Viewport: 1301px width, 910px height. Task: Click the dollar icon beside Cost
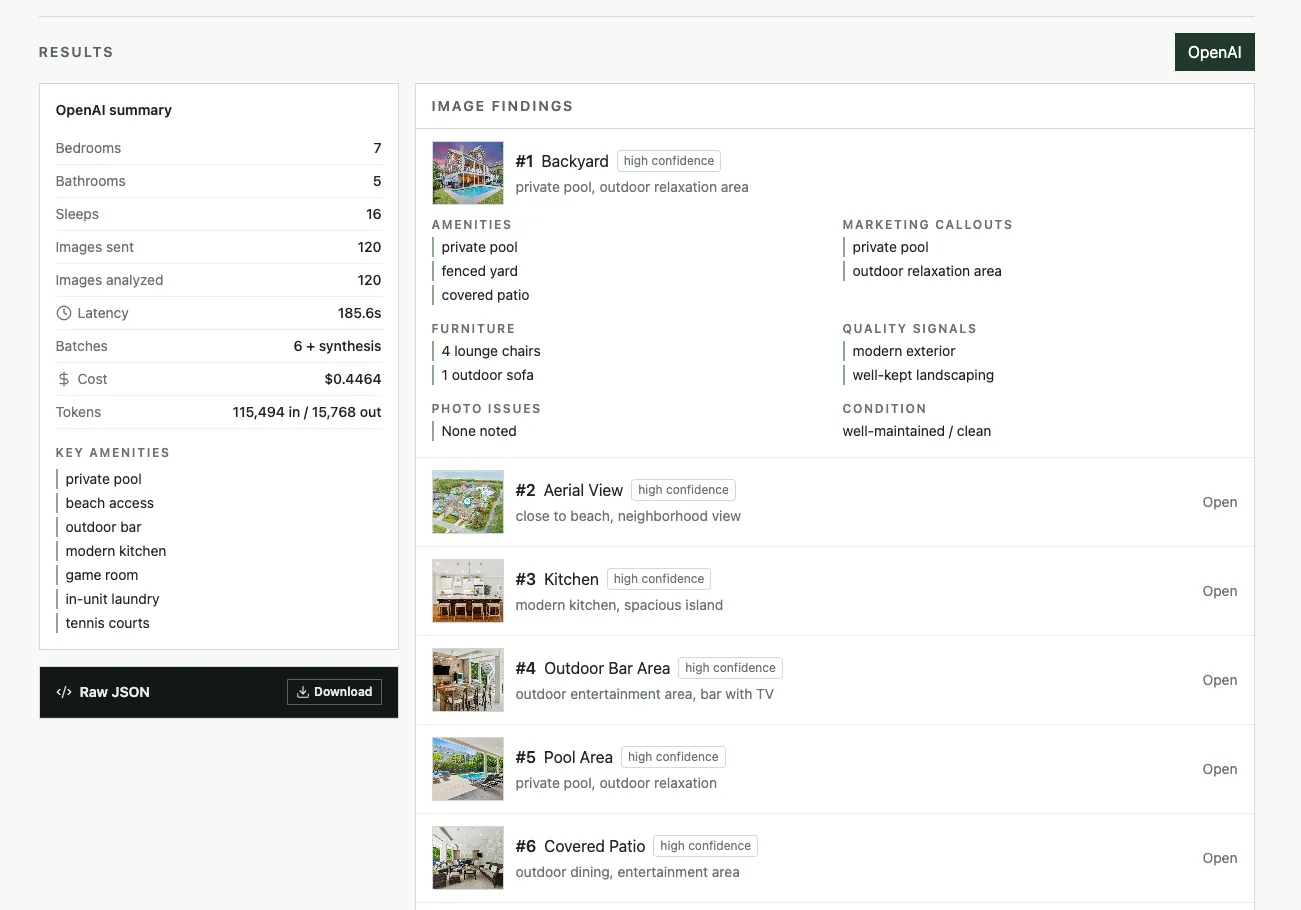click(x=64, y=379)
